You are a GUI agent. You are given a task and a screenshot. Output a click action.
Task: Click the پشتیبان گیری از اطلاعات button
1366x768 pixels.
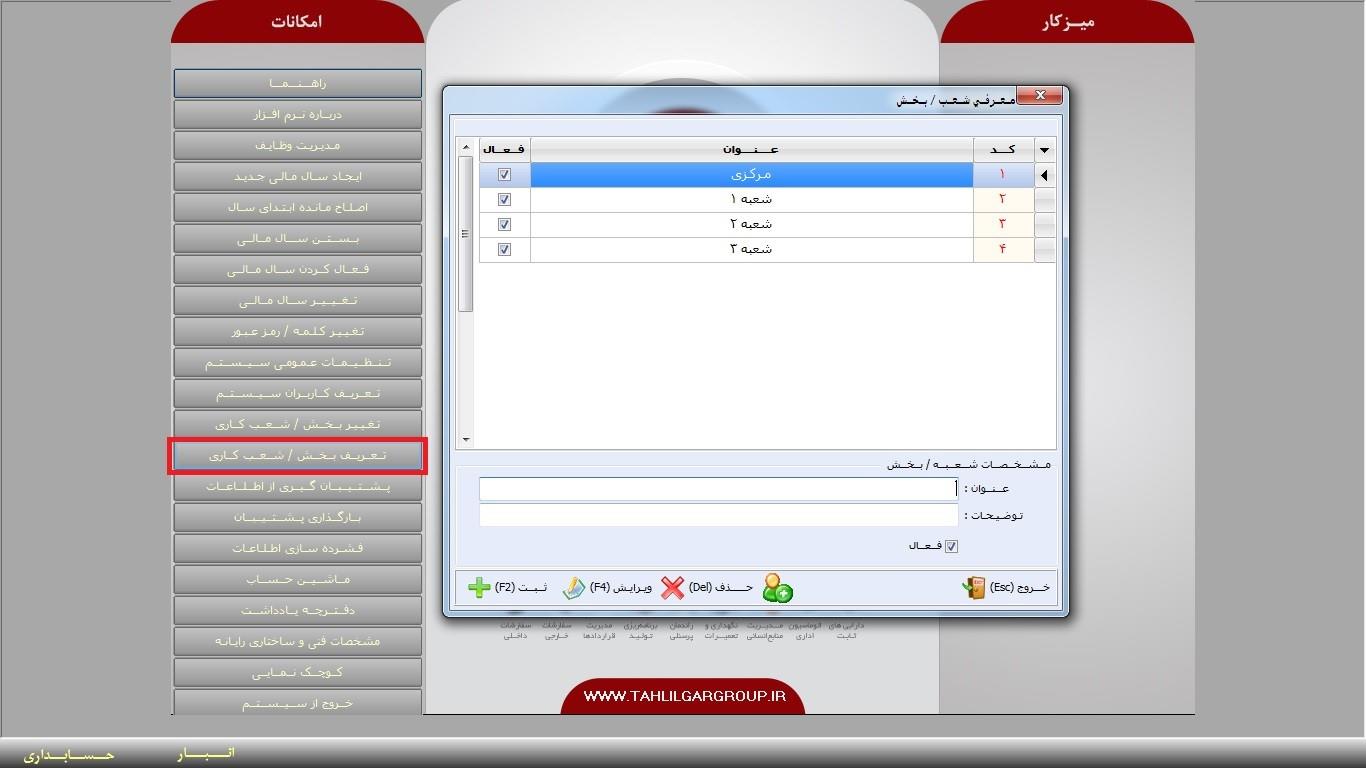[x=297, y=487]
